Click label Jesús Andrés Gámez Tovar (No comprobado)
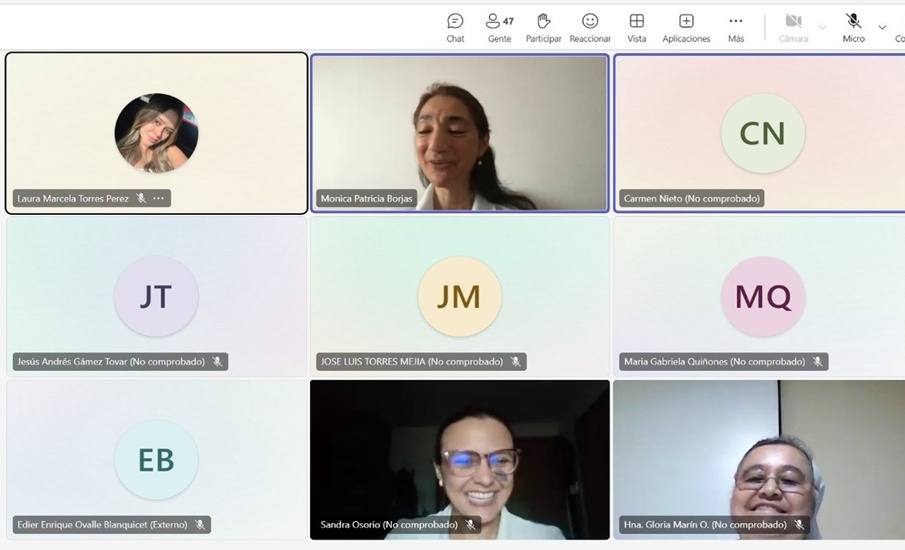Viewport: 905px width, 550px height. (x=111, y=362)
